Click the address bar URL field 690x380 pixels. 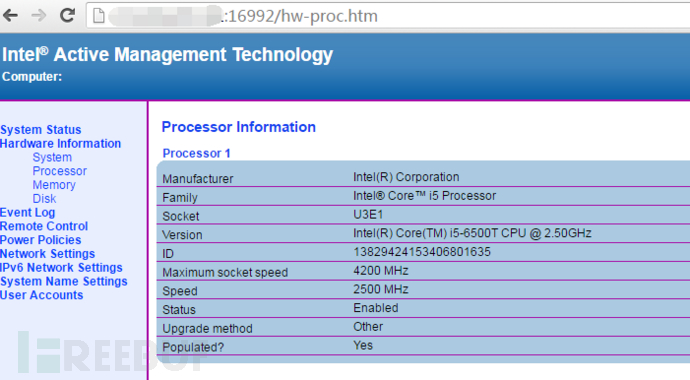click(388, 16)
